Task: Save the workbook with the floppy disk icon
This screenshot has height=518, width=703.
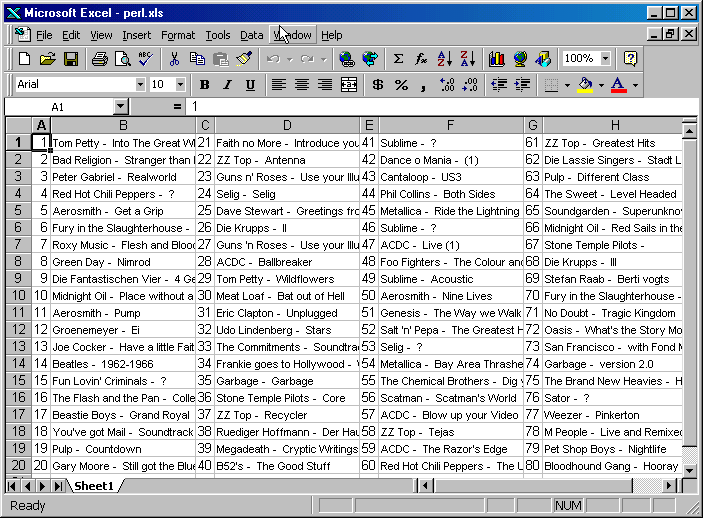Action: 71,59
